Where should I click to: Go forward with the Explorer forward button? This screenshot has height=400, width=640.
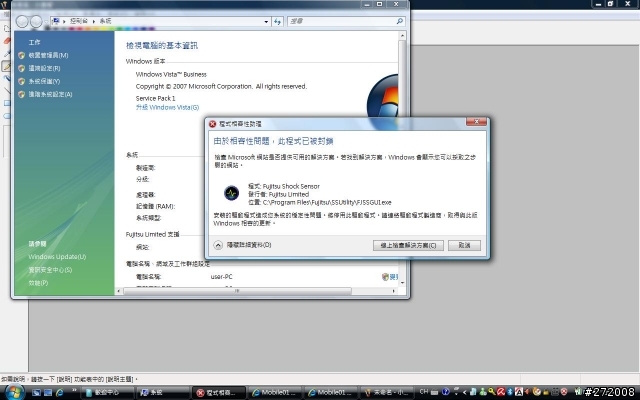coord(36,21)
